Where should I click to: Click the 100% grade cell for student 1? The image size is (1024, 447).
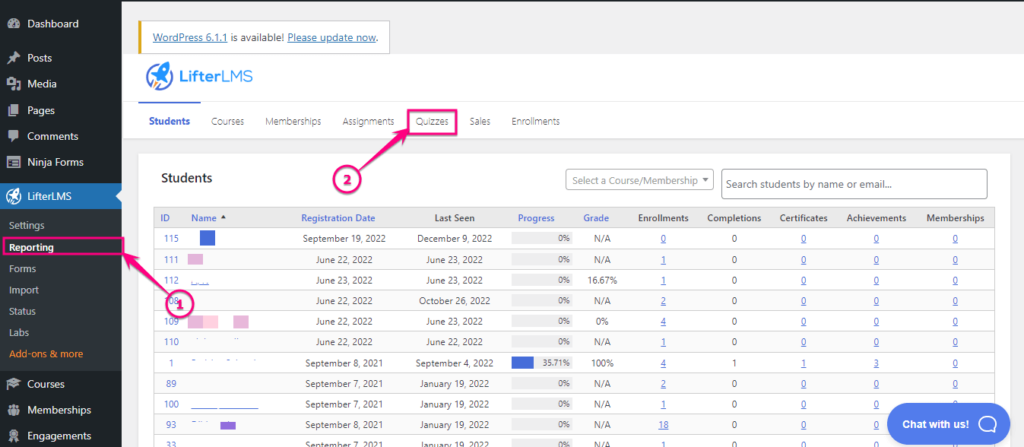(x=601, y=363)
